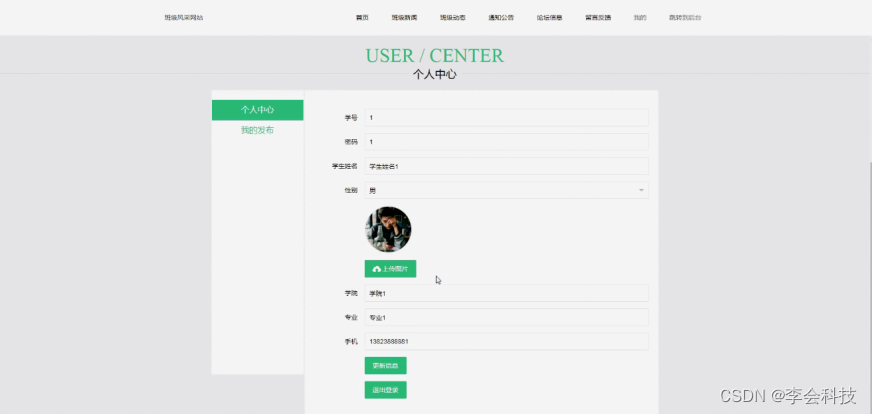Viewport: 872px width, 414px height.
Task: Open 班级动态 in the top menu
Action: (x=453, y=18)
